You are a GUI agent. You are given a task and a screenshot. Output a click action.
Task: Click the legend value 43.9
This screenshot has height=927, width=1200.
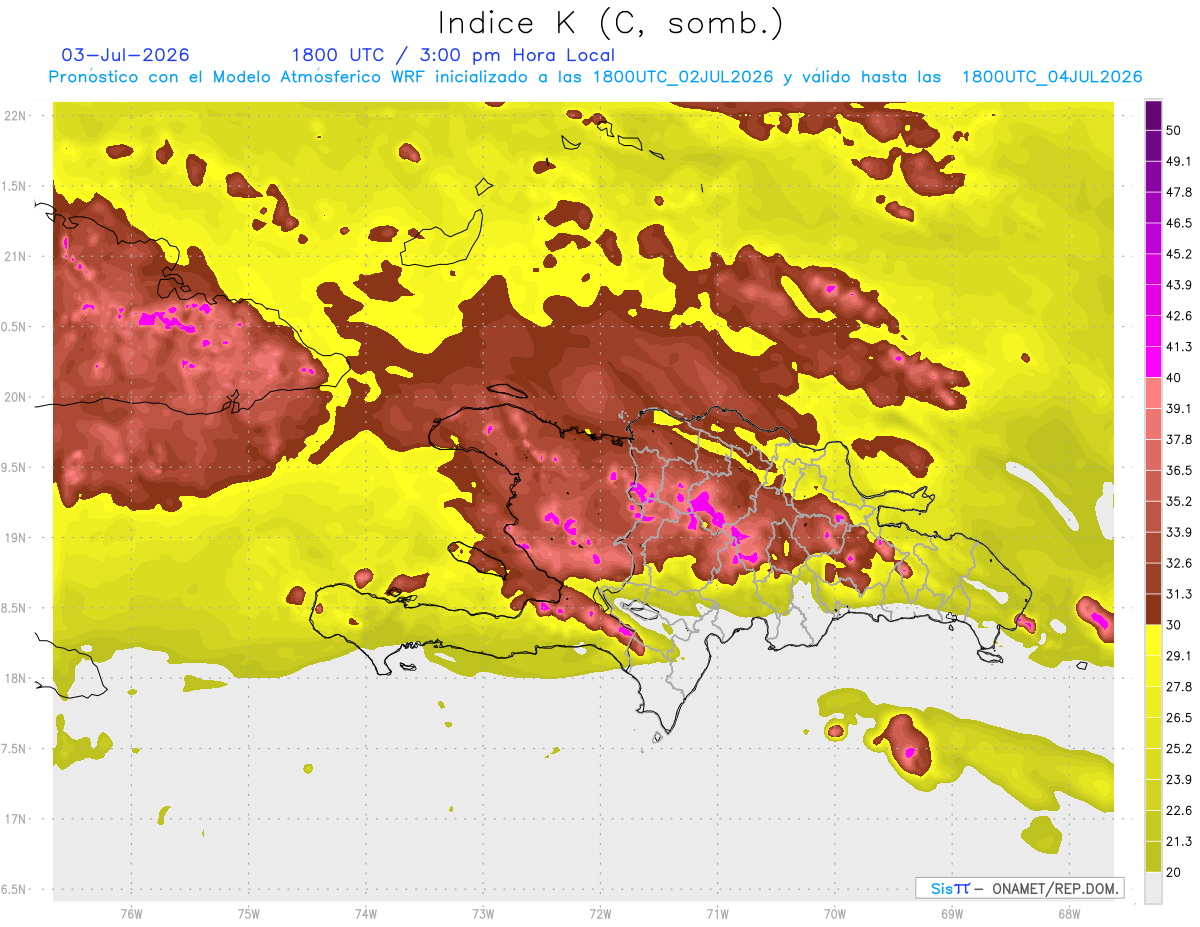pos(1179,285)
